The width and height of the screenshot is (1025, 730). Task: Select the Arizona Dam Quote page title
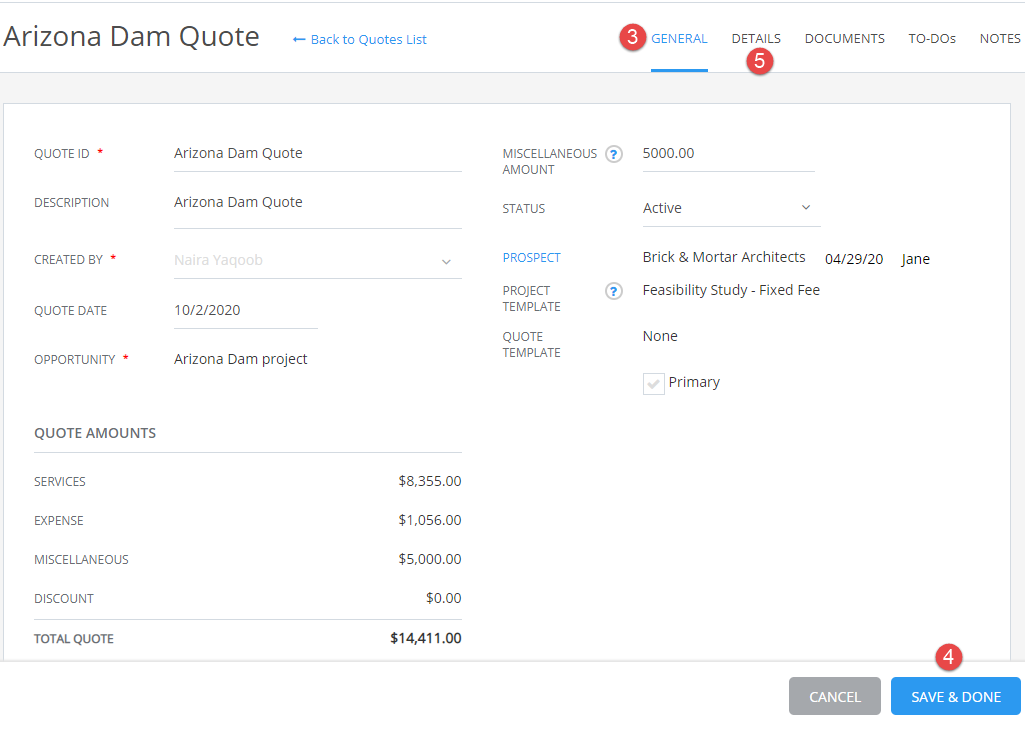(131, 36)
